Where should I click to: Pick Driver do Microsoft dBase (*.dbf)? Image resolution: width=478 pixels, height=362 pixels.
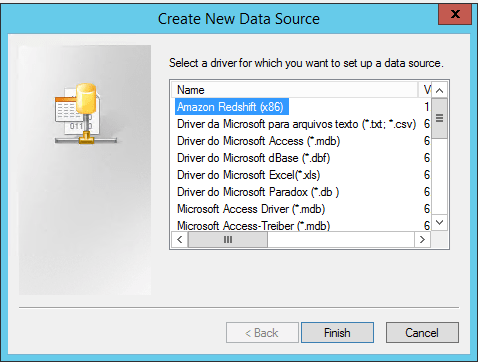(253, 158)
